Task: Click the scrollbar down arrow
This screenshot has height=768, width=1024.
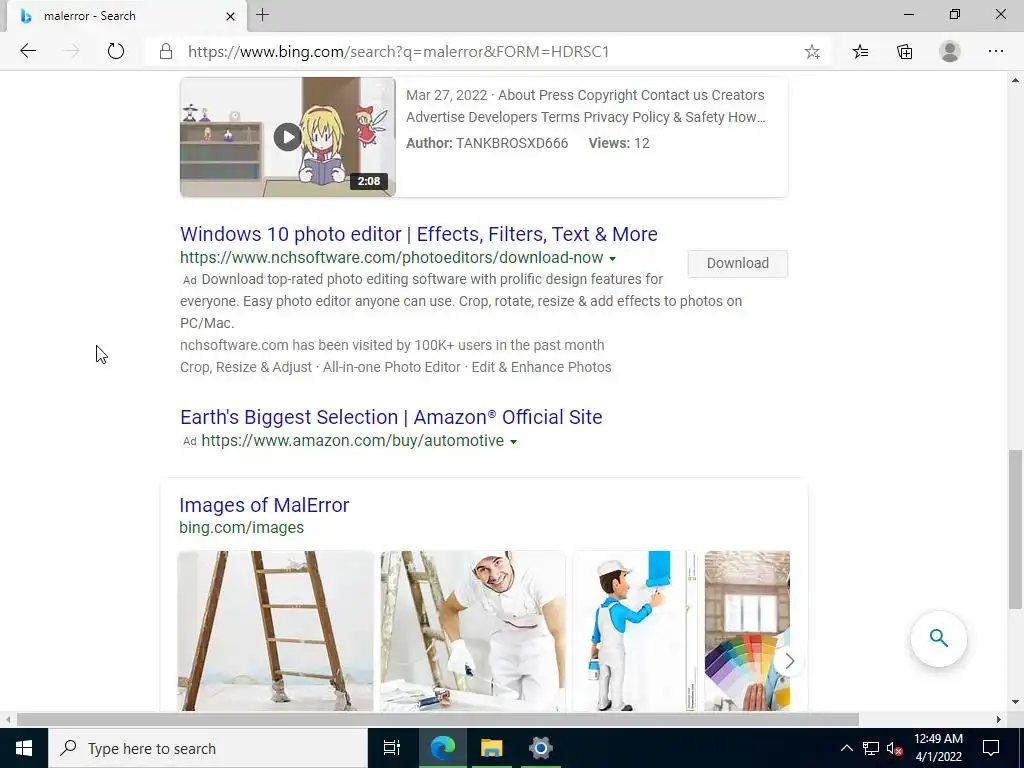Action: pyautogui.click(x=1015, y=703)
